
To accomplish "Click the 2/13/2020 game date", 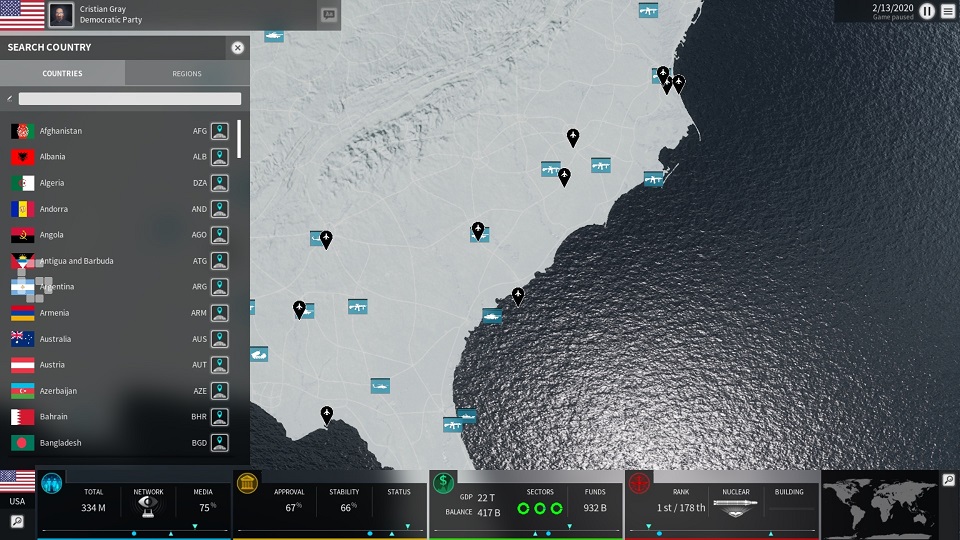I will 893,8.
